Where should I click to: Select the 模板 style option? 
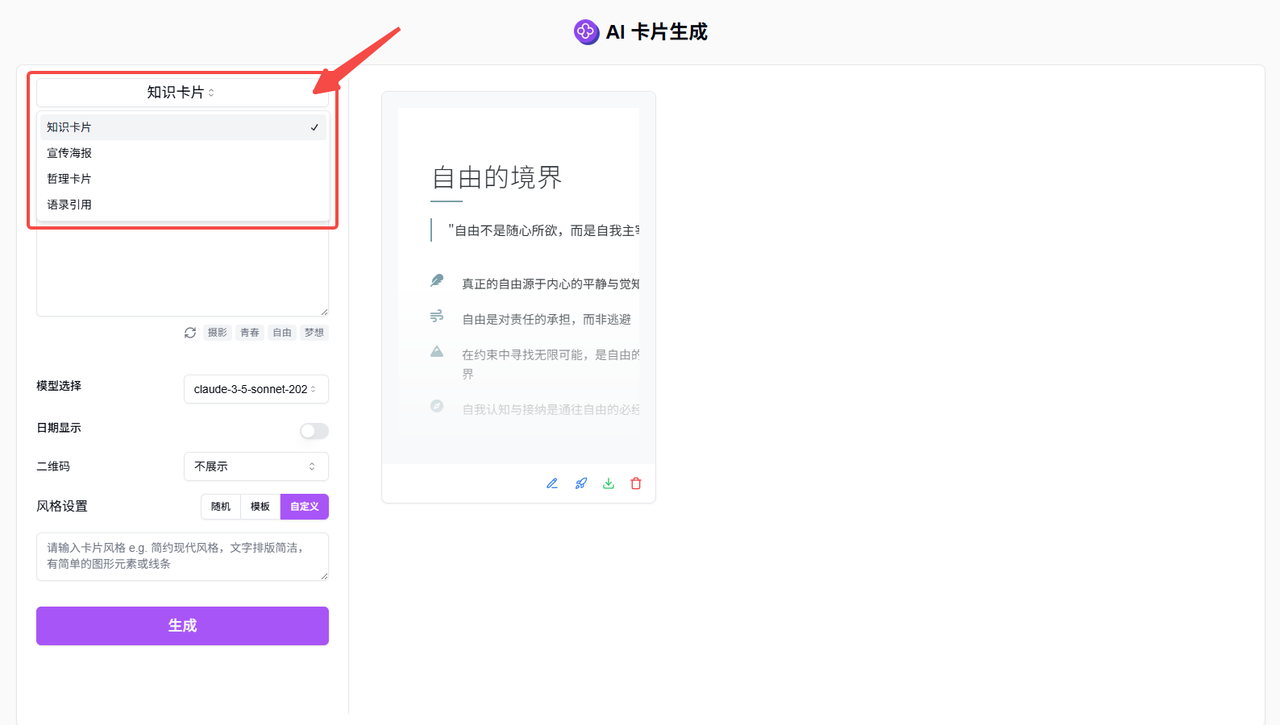pos(260,507)
